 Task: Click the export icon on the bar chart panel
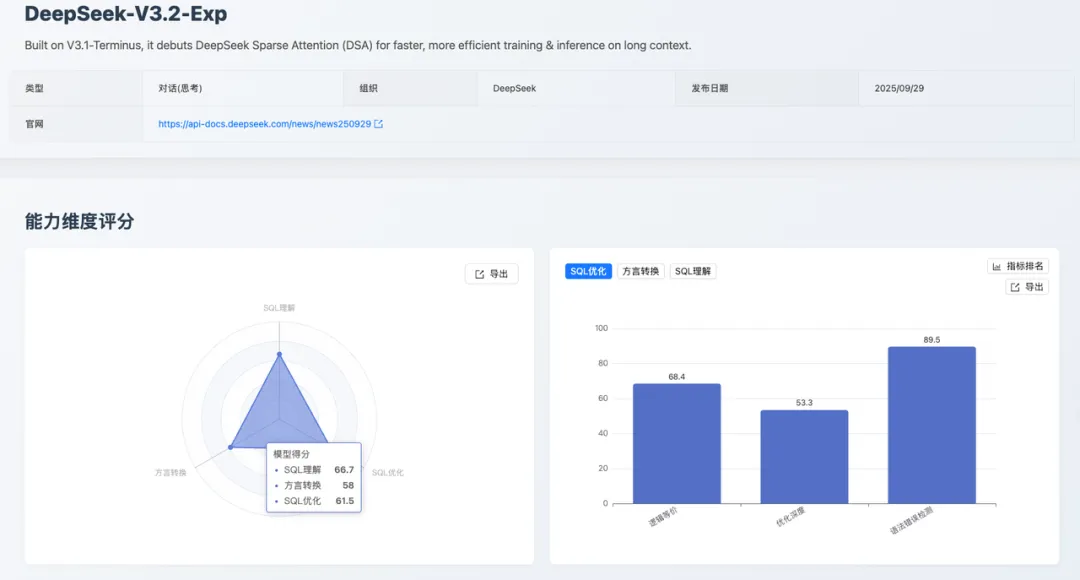(1027, 286)
